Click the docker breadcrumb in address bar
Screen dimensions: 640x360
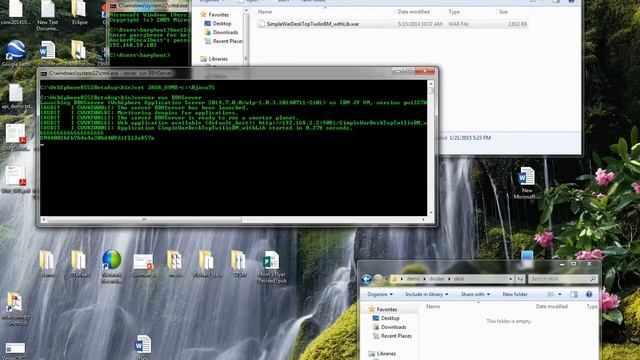pyautogui.click(x=436, y=279)
